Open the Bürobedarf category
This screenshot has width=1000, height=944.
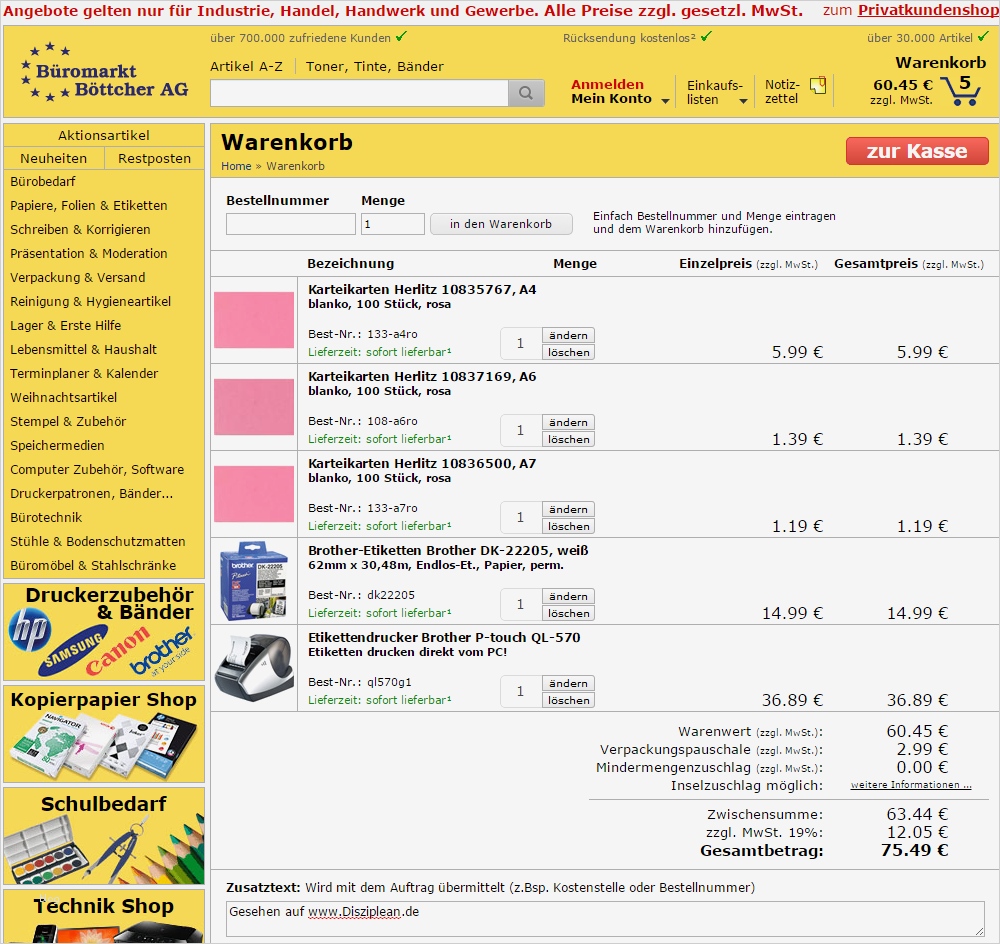[43, 182]
